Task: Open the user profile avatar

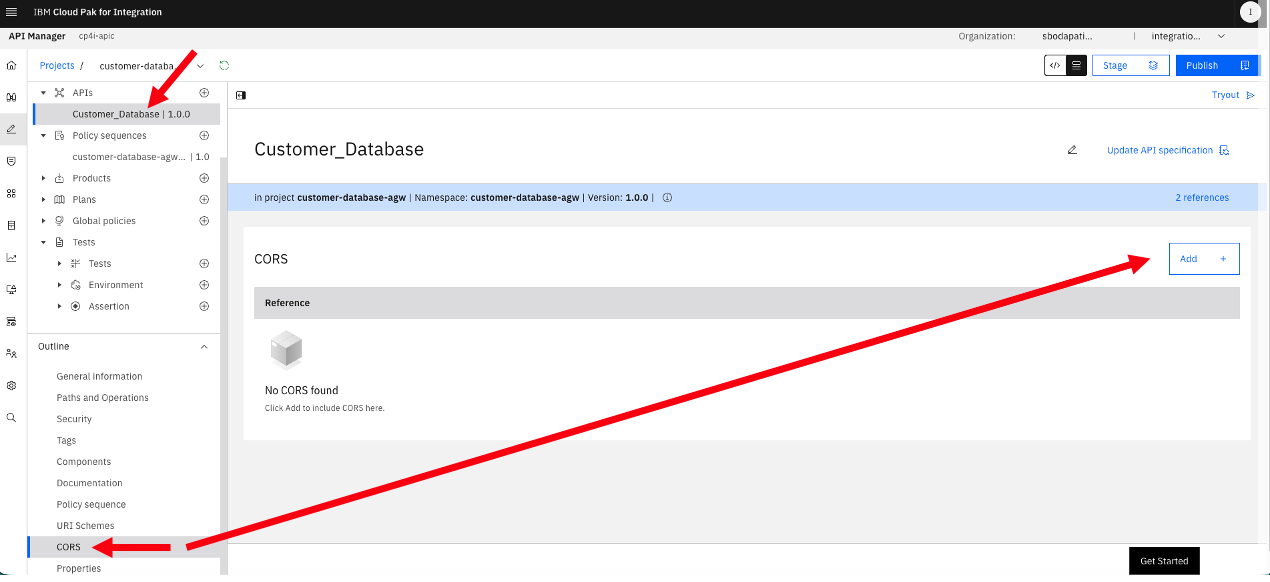Action: 1249,12
